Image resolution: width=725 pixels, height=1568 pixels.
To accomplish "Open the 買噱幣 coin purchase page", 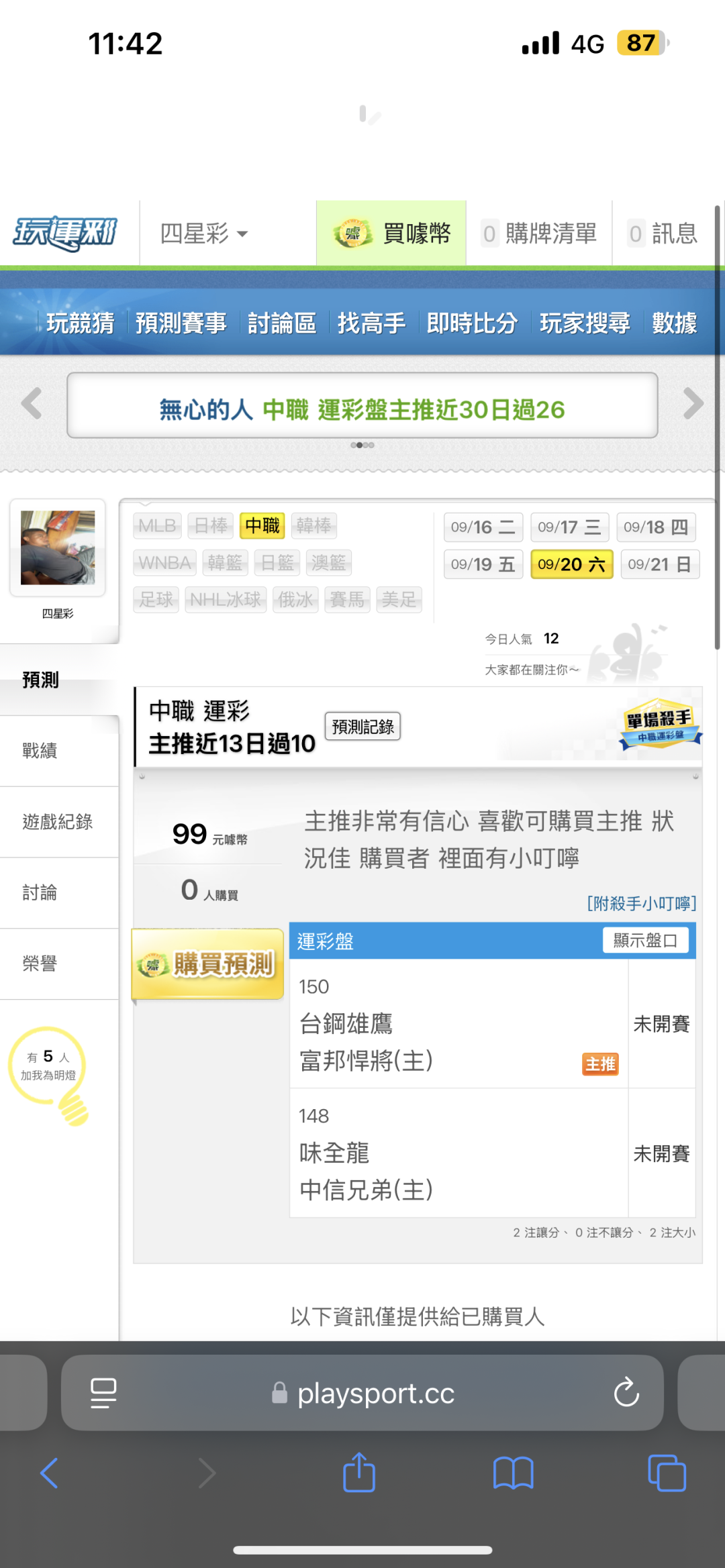I will pyautogui.click(x=391, y=233).
